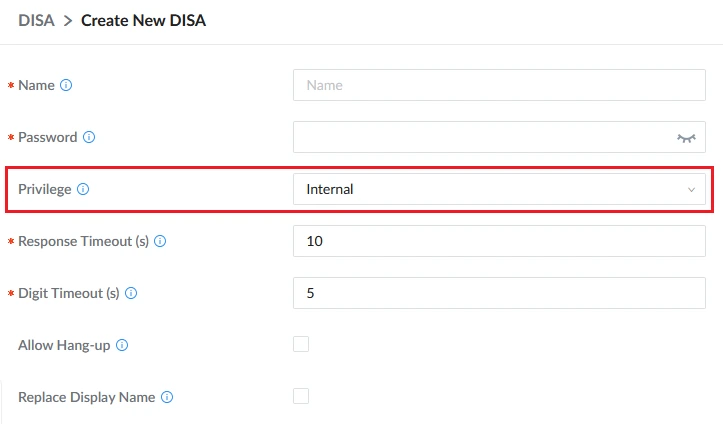Click the Digit Timeout (s) info icon
This screenshot has width=723, height=424.
pyautogui.click(x=131, y=293)
